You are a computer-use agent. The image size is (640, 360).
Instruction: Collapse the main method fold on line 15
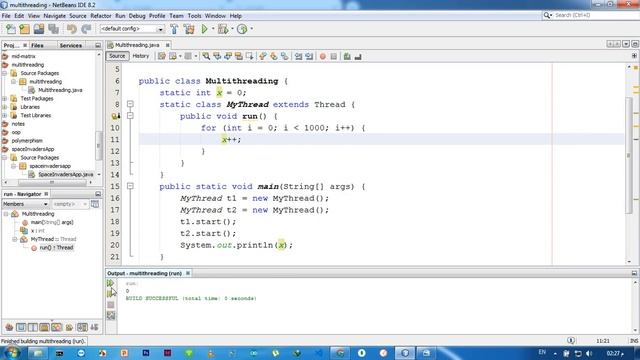[x=130, y=186]
